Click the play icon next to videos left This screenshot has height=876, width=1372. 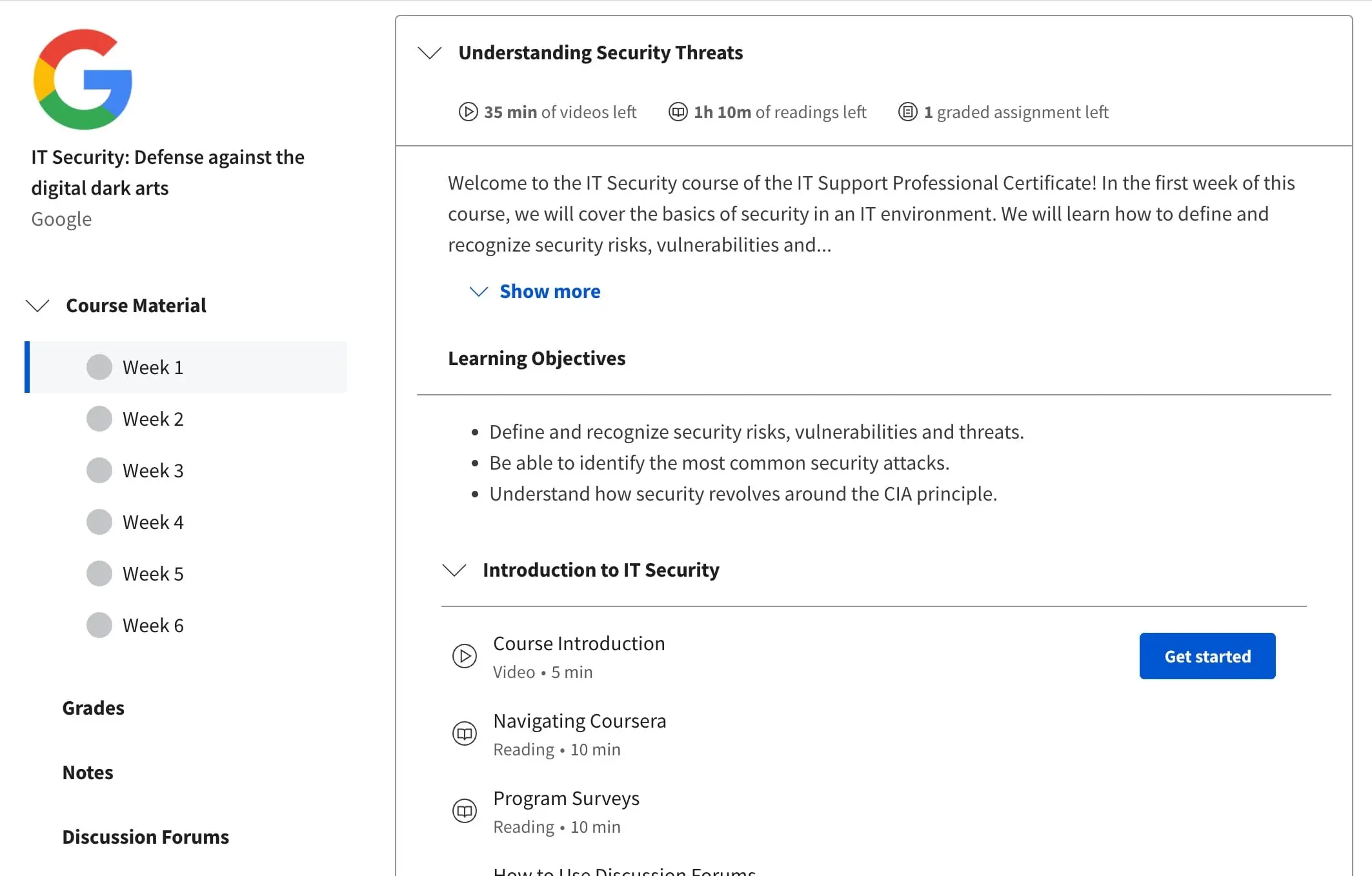click(x=468, y=112)
